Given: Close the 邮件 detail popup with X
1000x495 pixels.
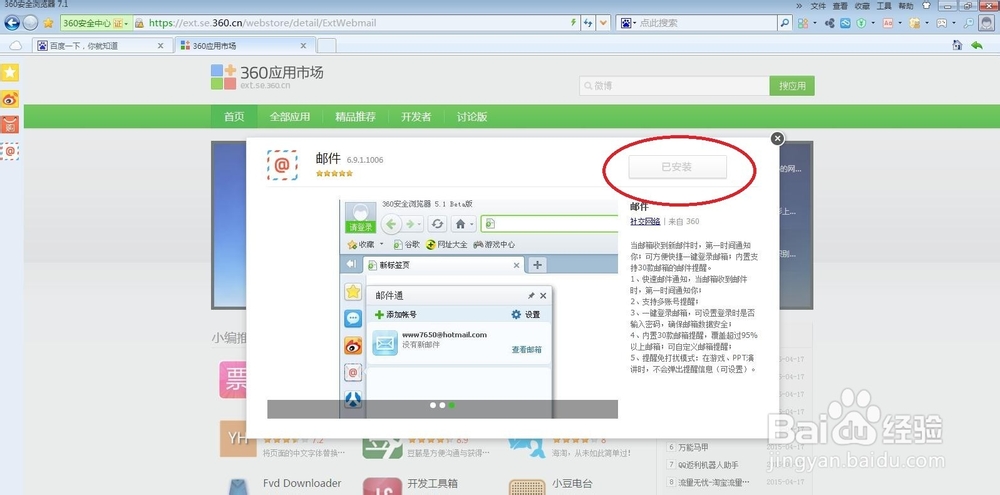Looking at the screenshot, I should point(777,138).
